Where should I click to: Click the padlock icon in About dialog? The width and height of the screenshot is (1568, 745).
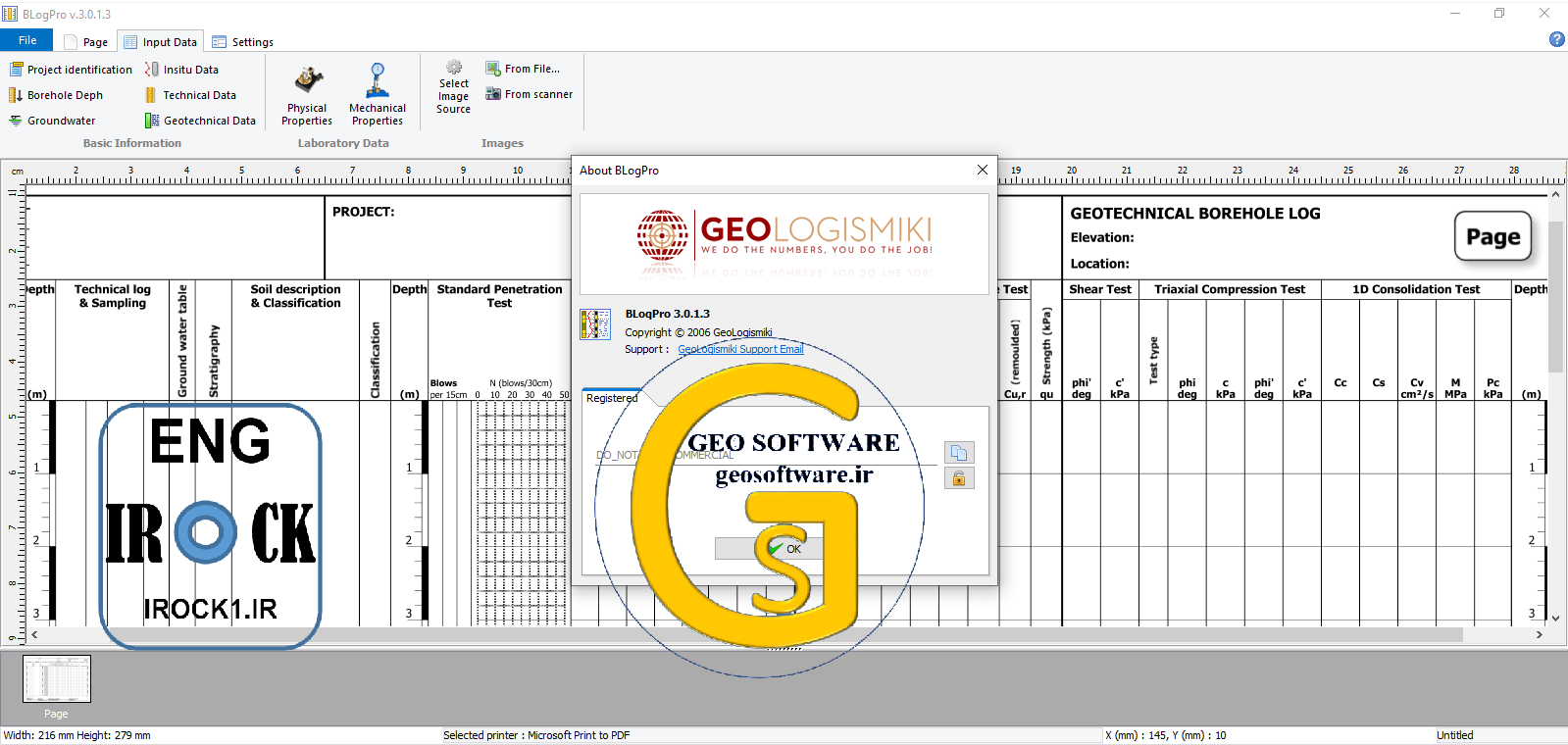coord(959,477)
